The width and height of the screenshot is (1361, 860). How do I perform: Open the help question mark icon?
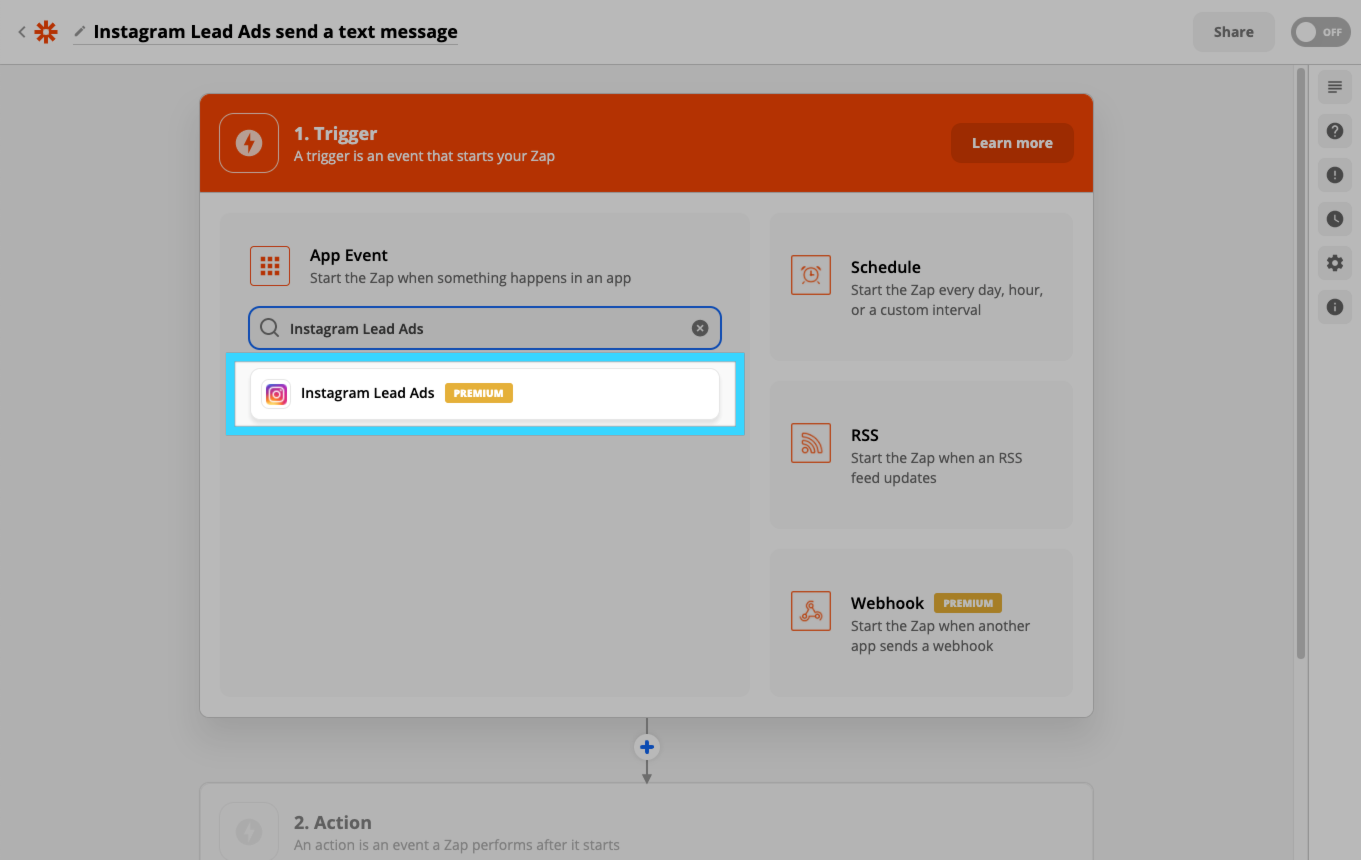click(1334, 131)
